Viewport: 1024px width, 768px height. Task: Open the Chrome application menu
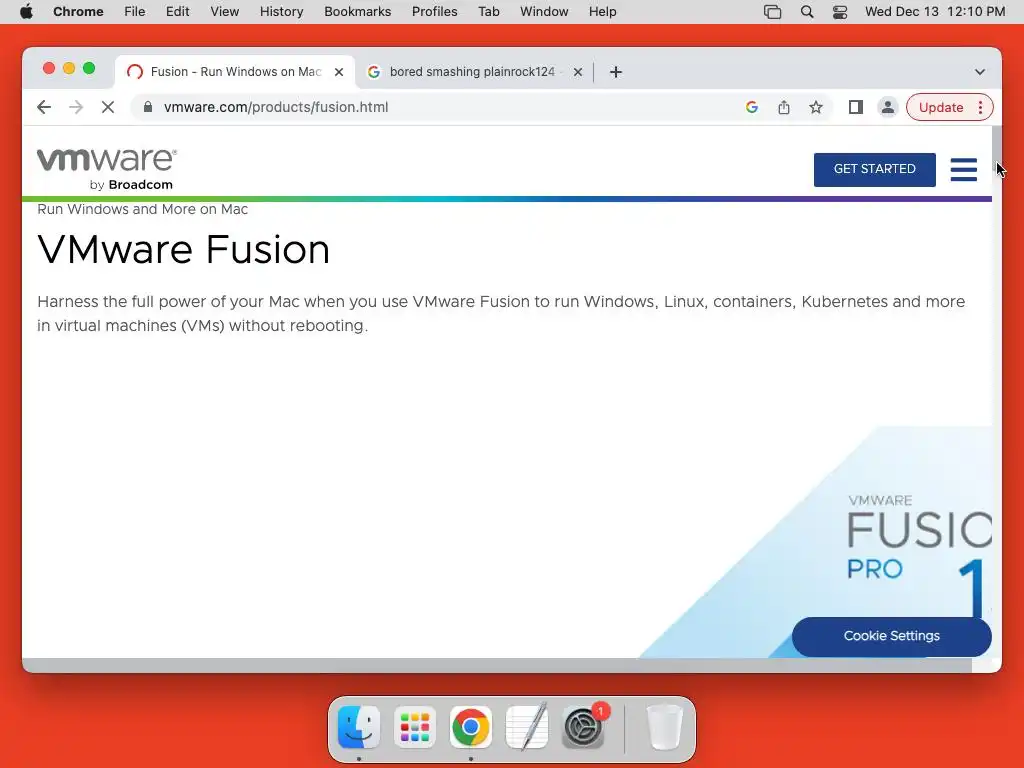tap(78, 12)
